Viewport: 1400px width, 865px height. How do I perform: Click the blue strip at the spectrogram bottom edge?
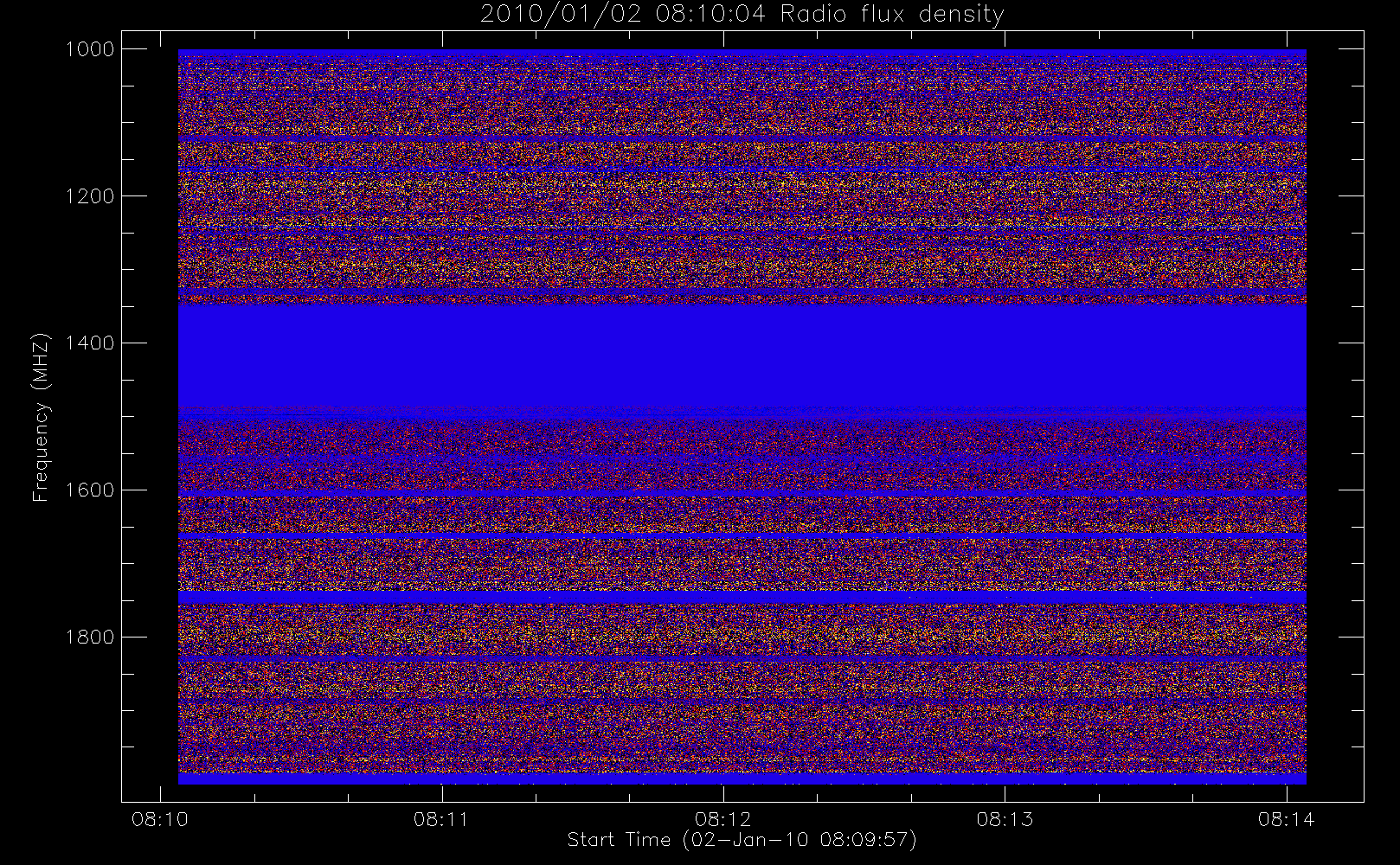pyautogui.click(x=742, y=778)
